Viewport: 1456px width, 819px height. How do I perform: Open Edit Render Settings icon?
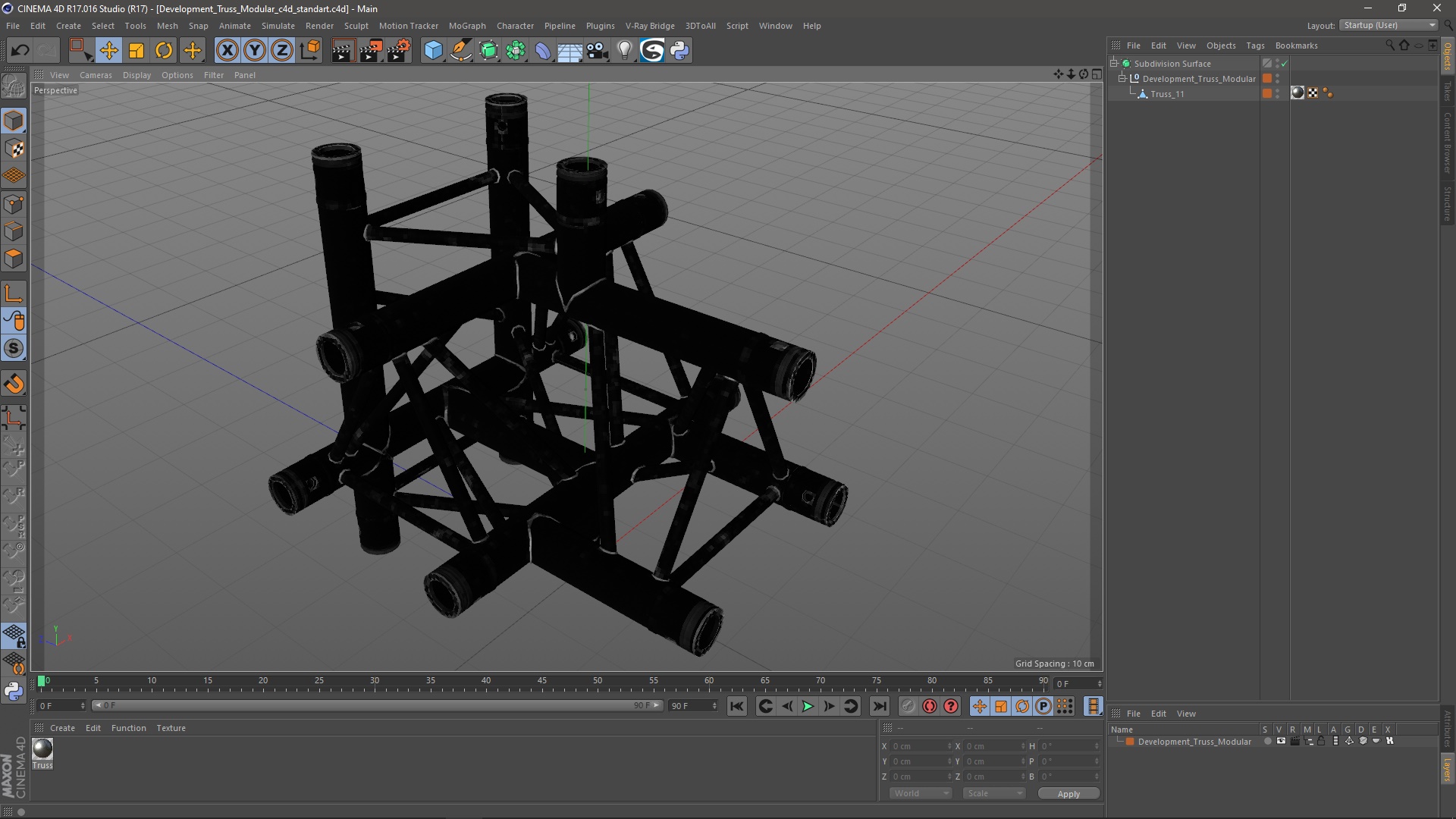click(399, 50)
